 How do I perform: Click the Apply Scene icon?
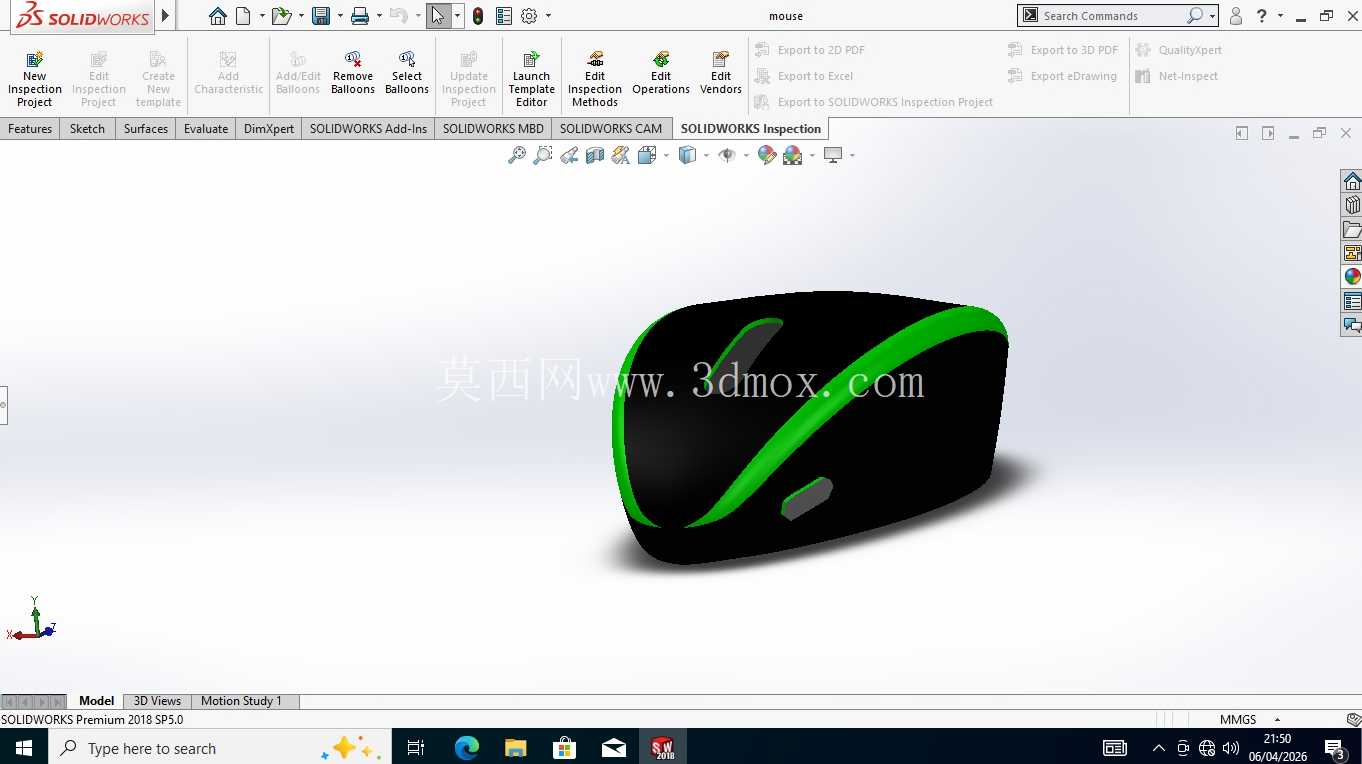(793, 155)
